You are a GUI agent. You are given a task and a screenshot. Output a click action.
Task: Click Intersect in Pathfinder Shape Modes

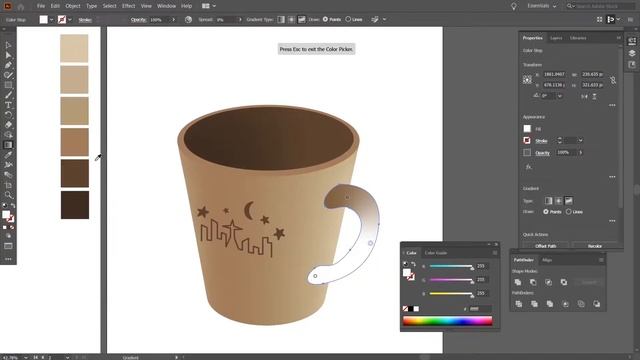click(548, 282)
